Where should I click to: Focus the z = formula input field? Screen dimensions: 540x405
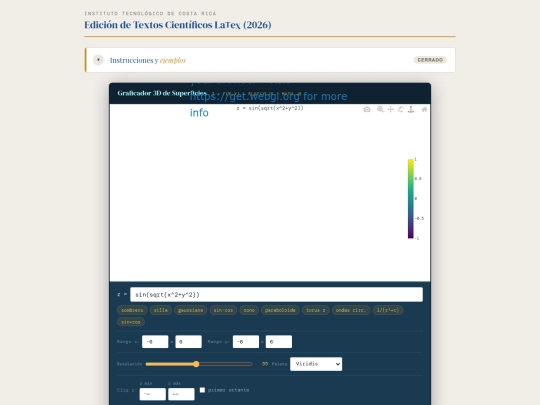pyautogui.click(x=276, y=294)
